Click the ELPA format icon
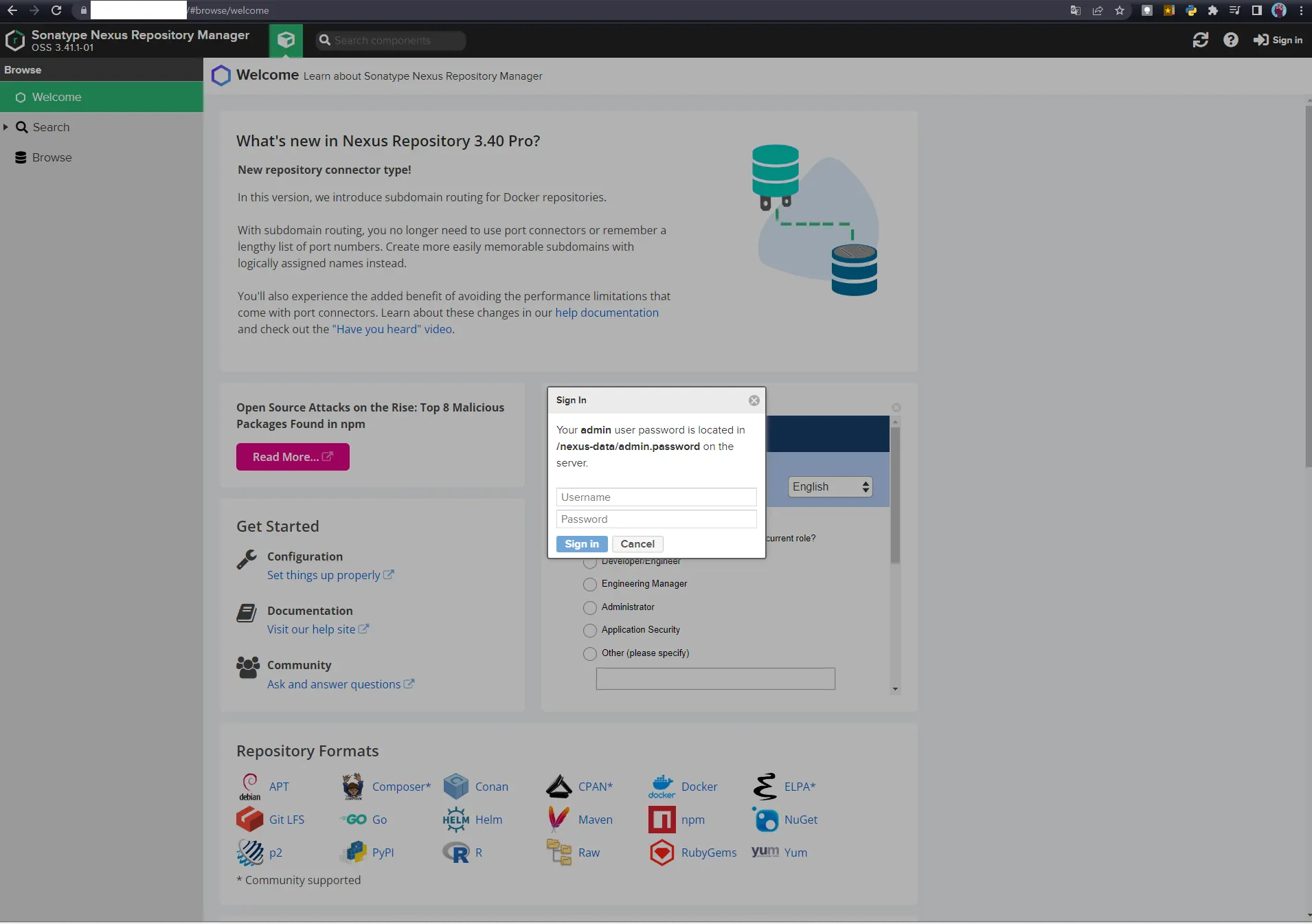 [765, 787]
